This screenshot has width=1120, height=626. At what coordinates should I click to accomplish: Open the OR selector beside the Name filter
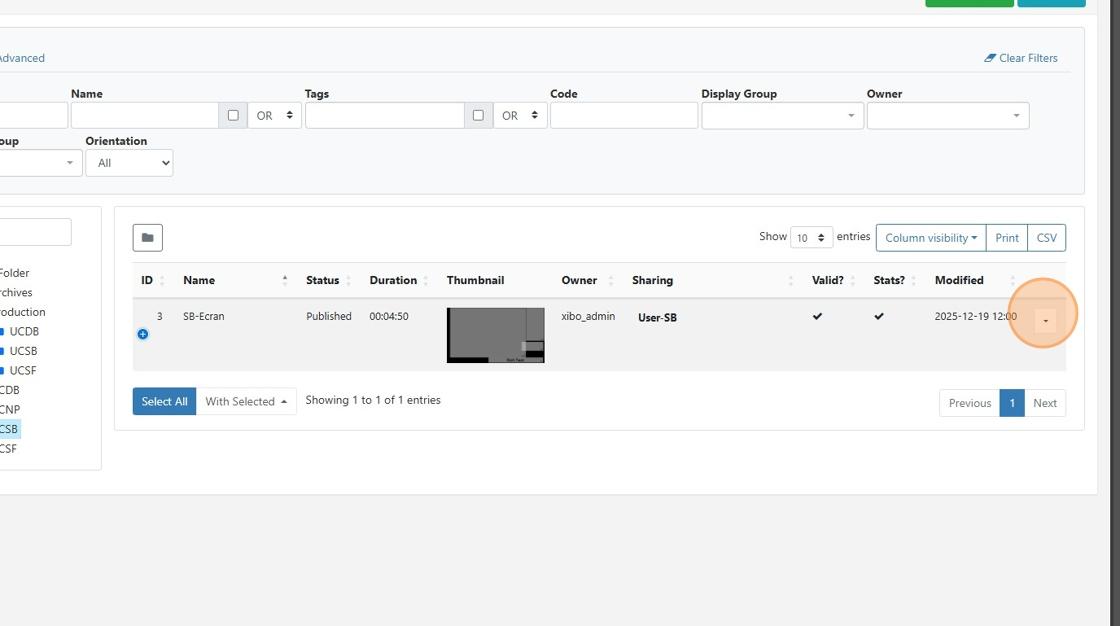pos(274,115)
